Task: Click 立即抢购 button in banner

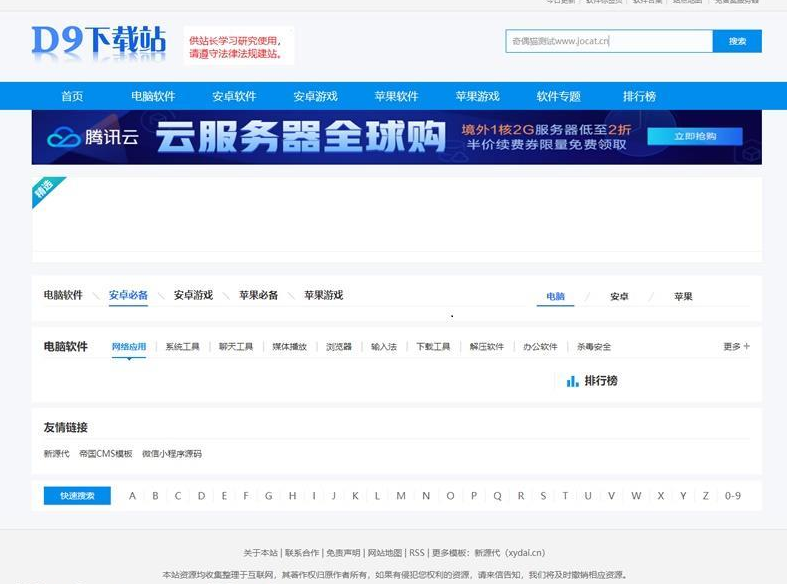Action: click(x=695, y=136)
